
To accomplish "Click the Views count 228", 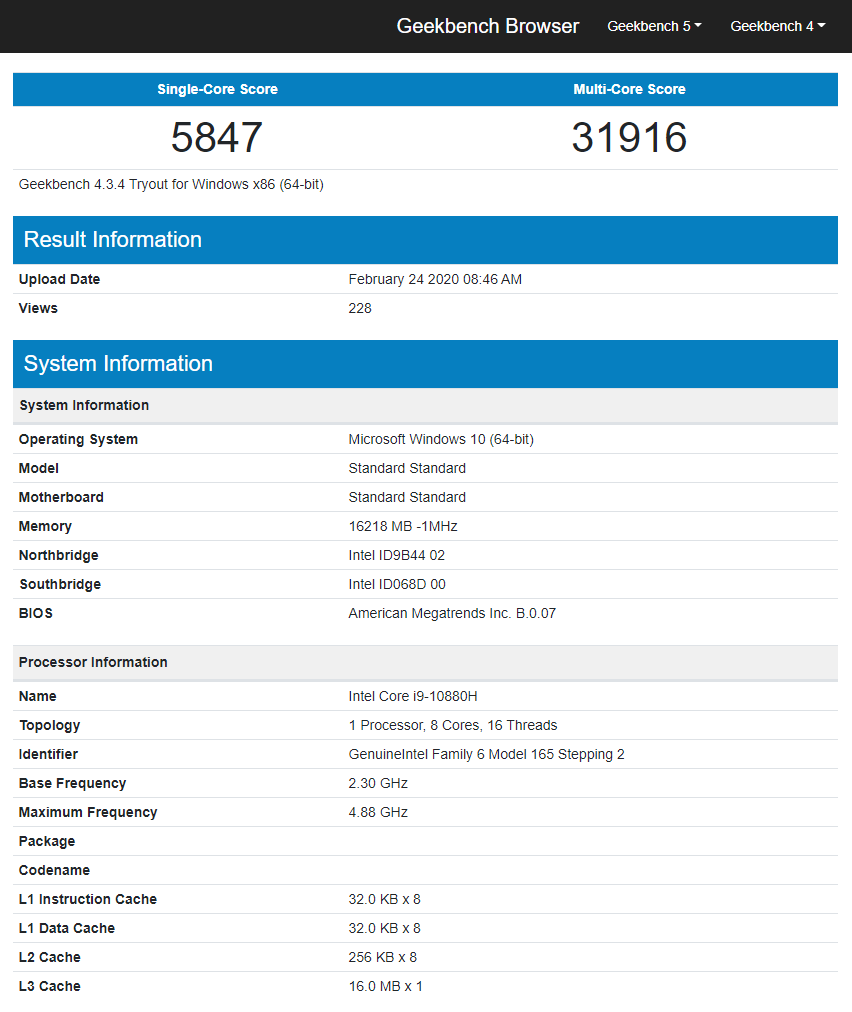I will tap(360, 308).
